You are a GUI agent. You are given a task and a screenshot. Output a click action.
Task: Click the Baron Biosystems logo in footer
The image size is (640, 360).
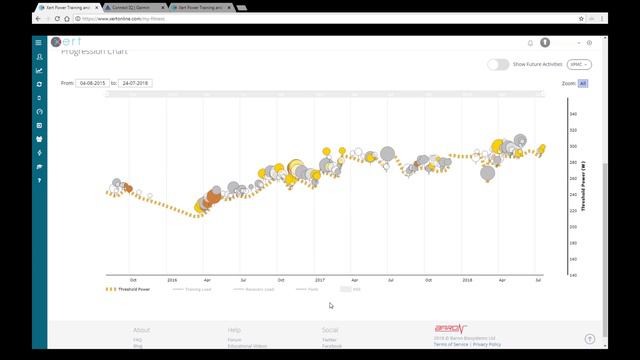coord(451,329)
